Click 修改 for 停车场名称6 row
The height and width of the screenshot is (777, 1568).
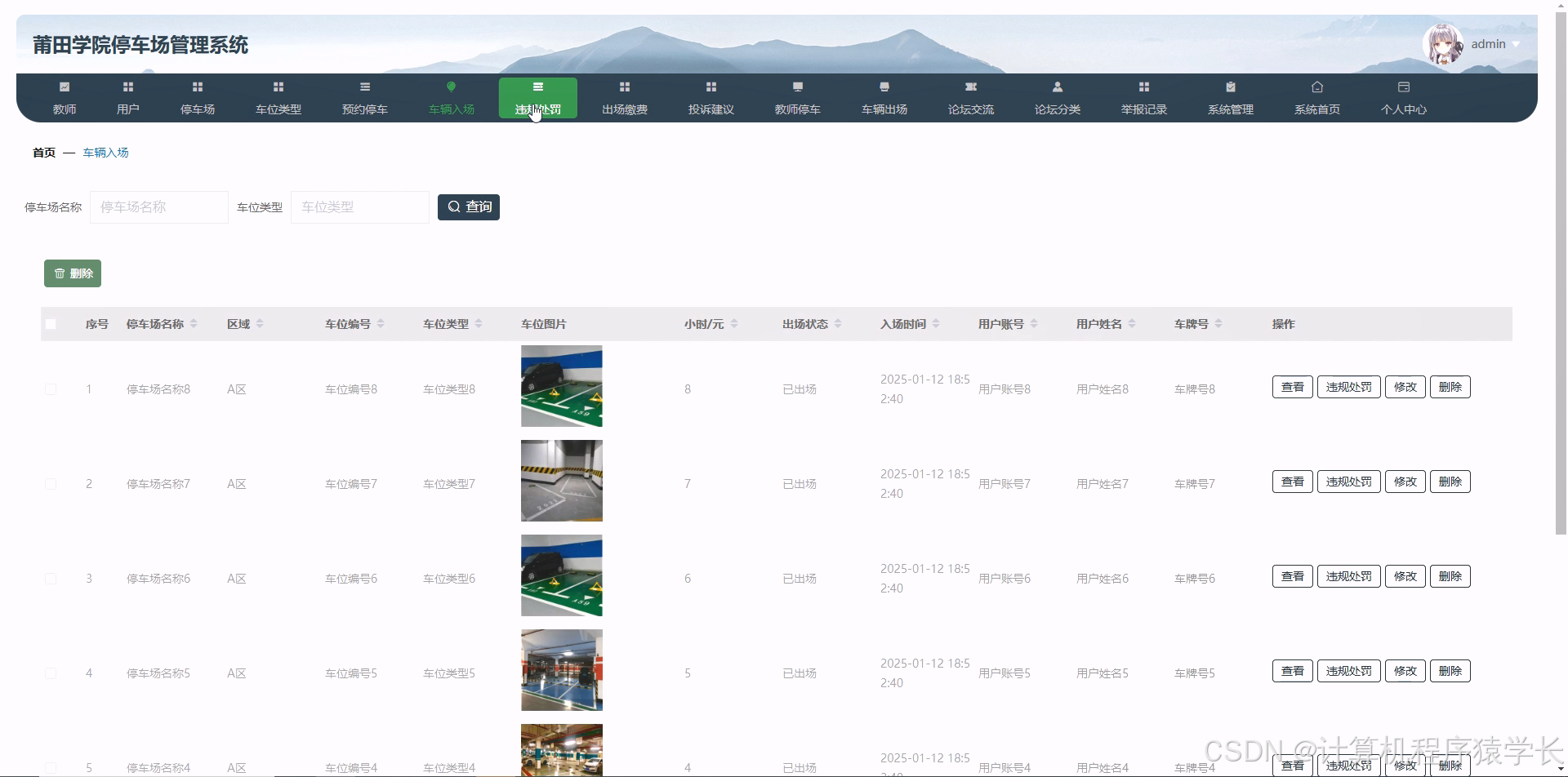(1405, 576)
